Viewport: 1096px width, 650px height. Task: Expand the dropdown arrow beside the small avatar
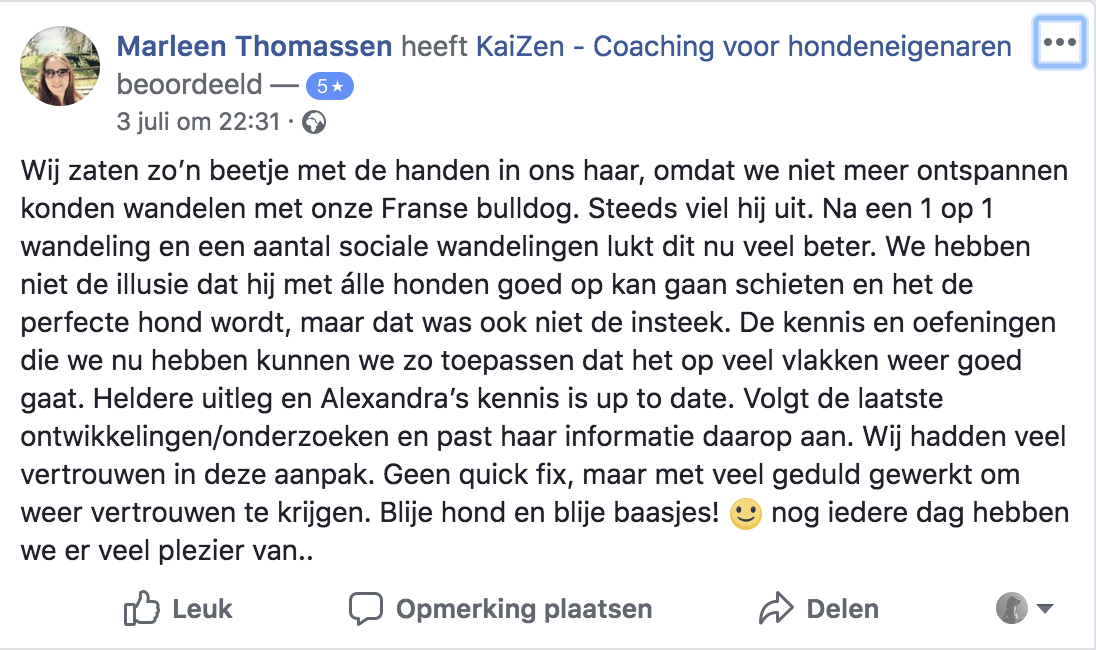coord(1045,609)
